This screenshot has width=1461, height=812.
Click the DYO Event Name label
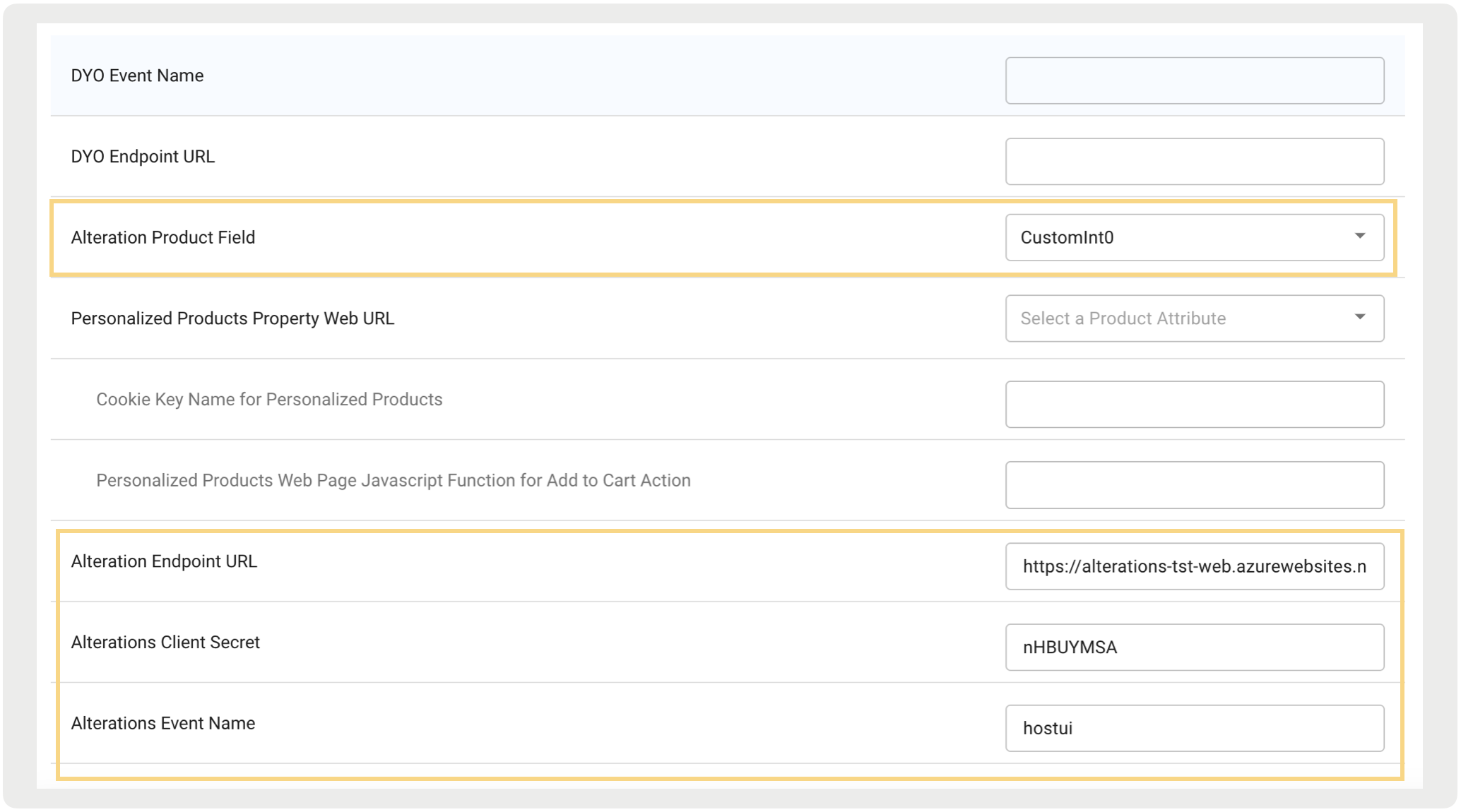pos(137,76)
